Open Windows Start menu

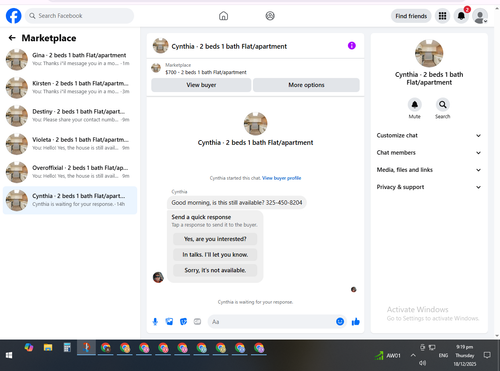[x=9, y=355]
